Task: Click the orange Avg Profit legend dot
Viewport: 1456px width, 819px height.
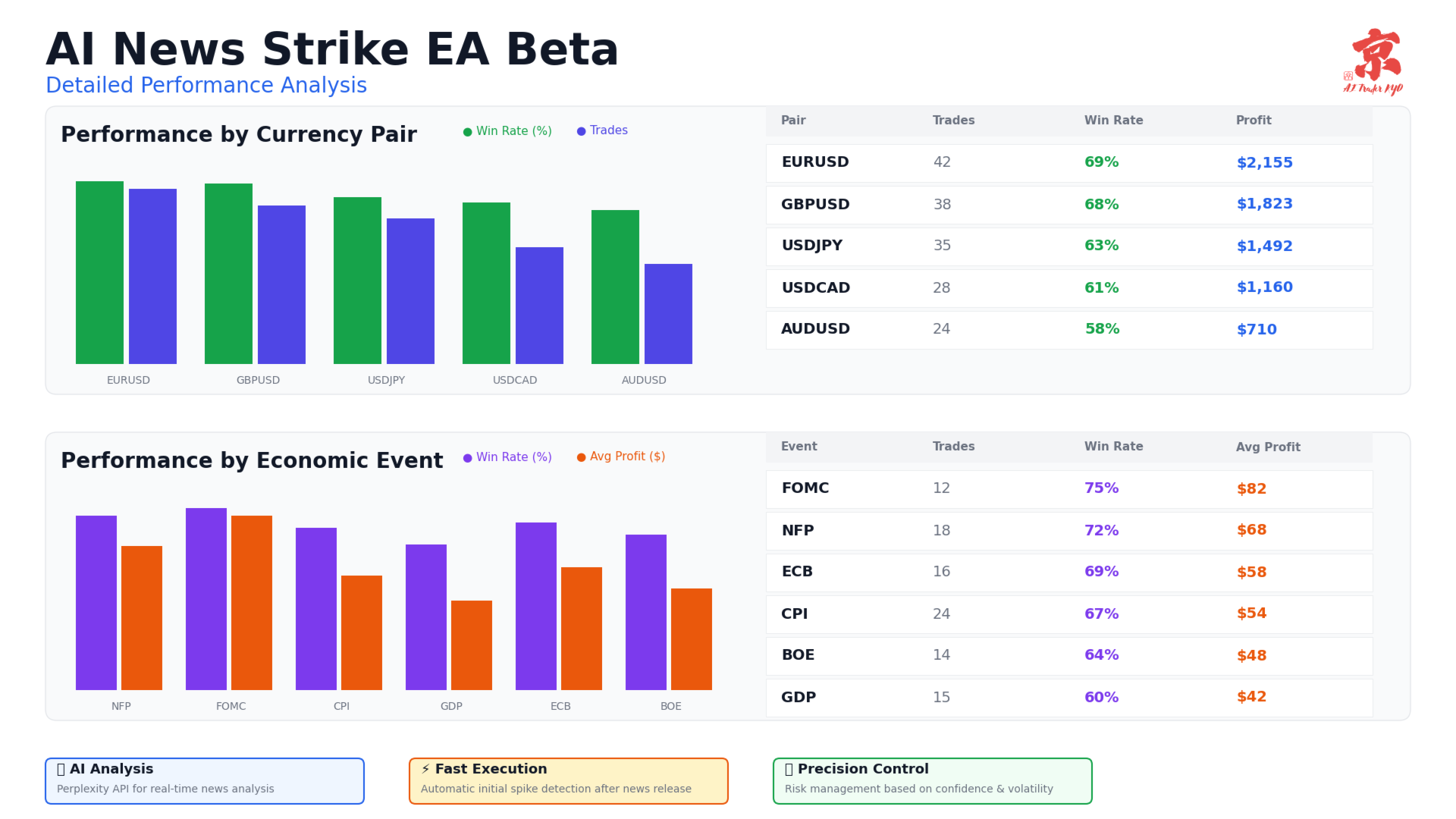Action: pyautogui.click(x=581, y=457)
